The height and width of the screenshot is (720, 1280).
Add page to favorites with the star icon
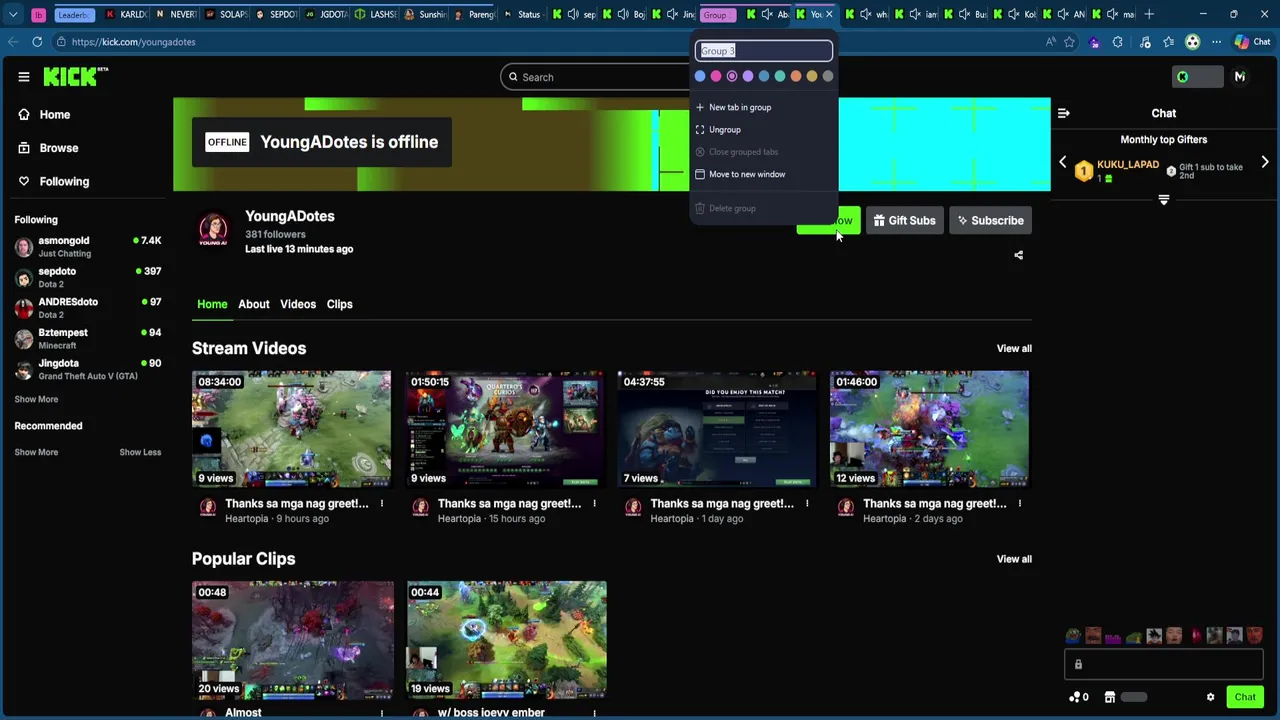coord(1069,42)
